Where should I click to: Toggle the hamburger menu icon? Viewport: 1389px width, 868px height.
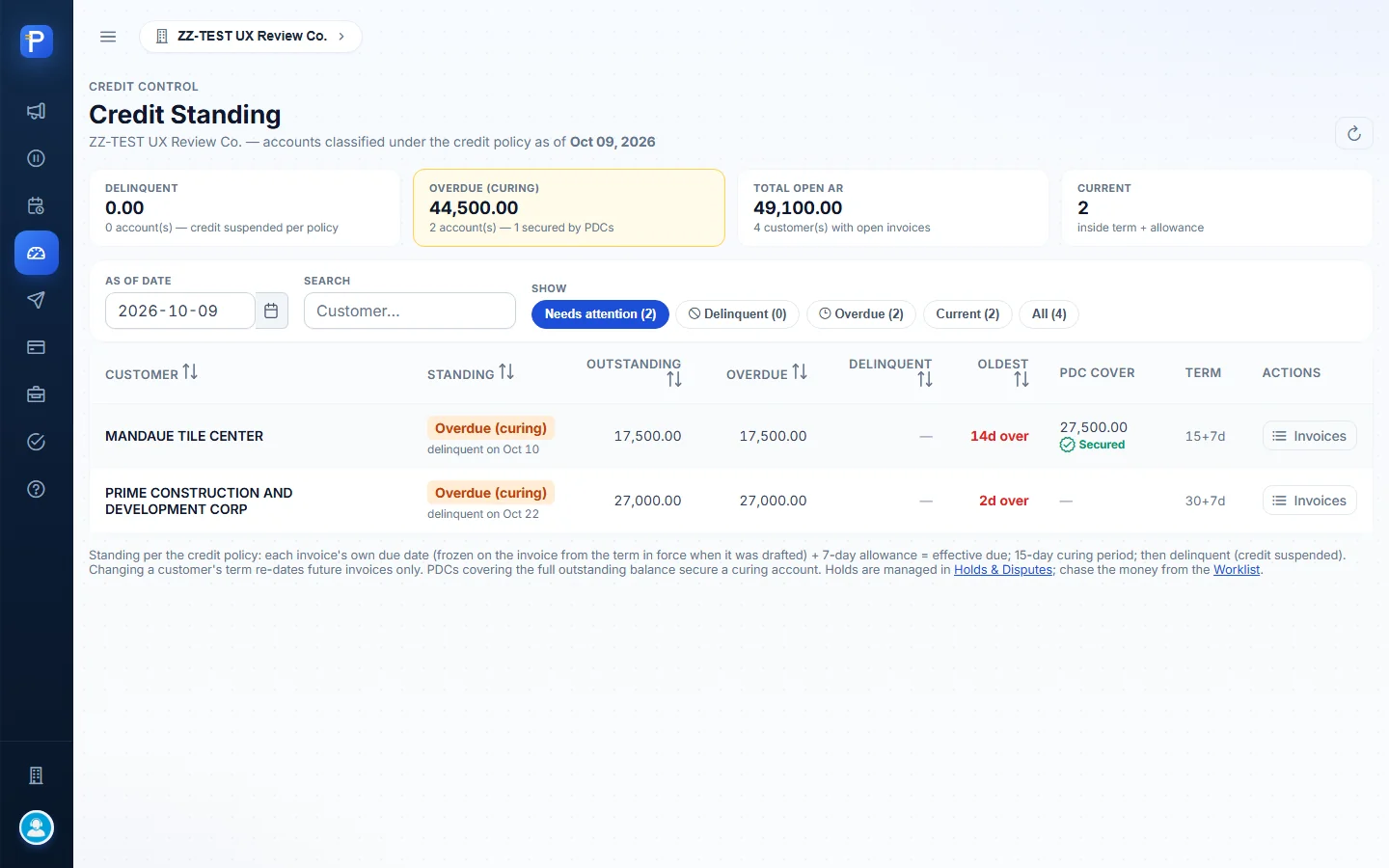tap(108, 37)
